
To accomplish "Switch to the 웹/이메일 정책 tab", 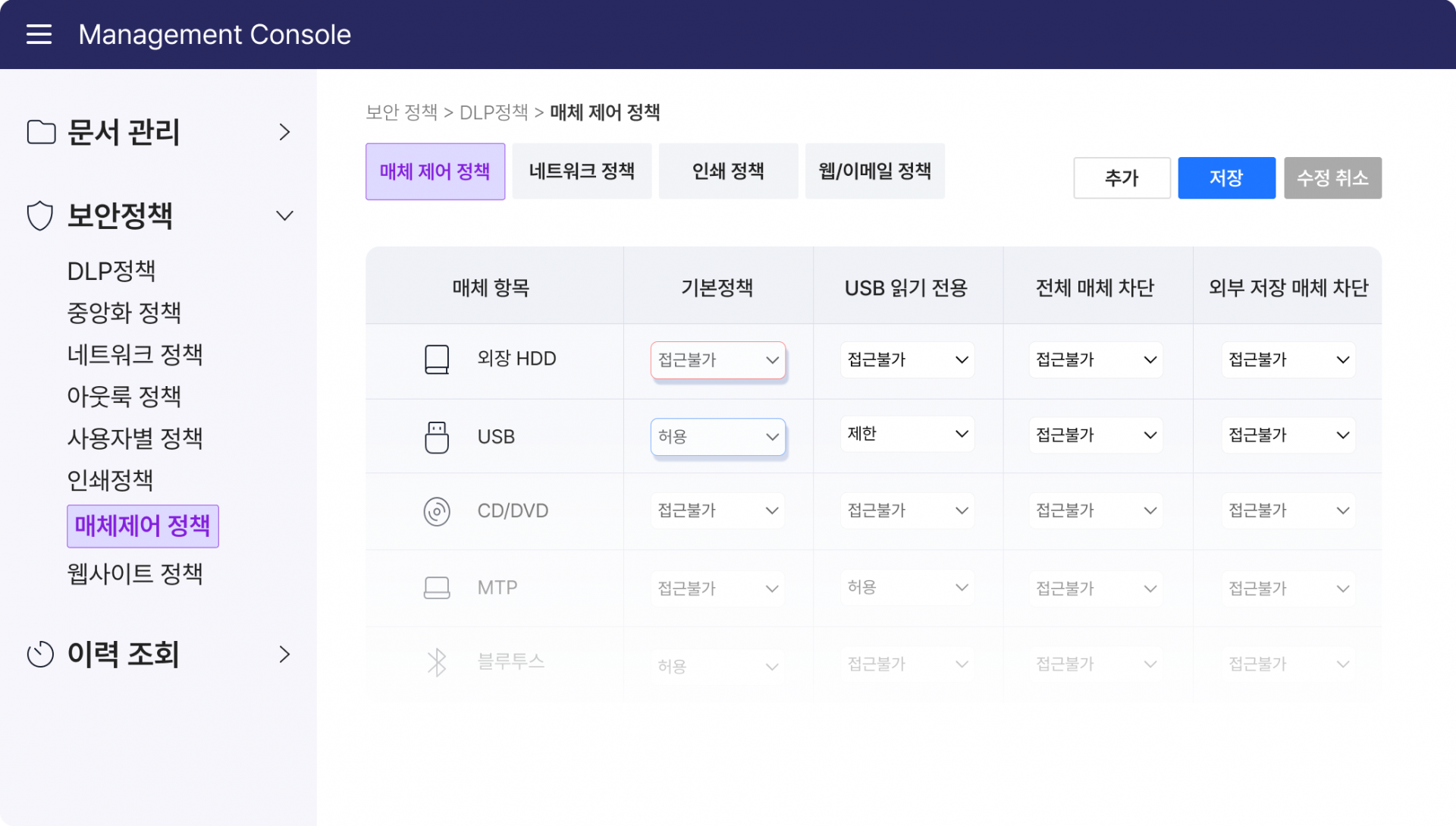I will 875,171.
